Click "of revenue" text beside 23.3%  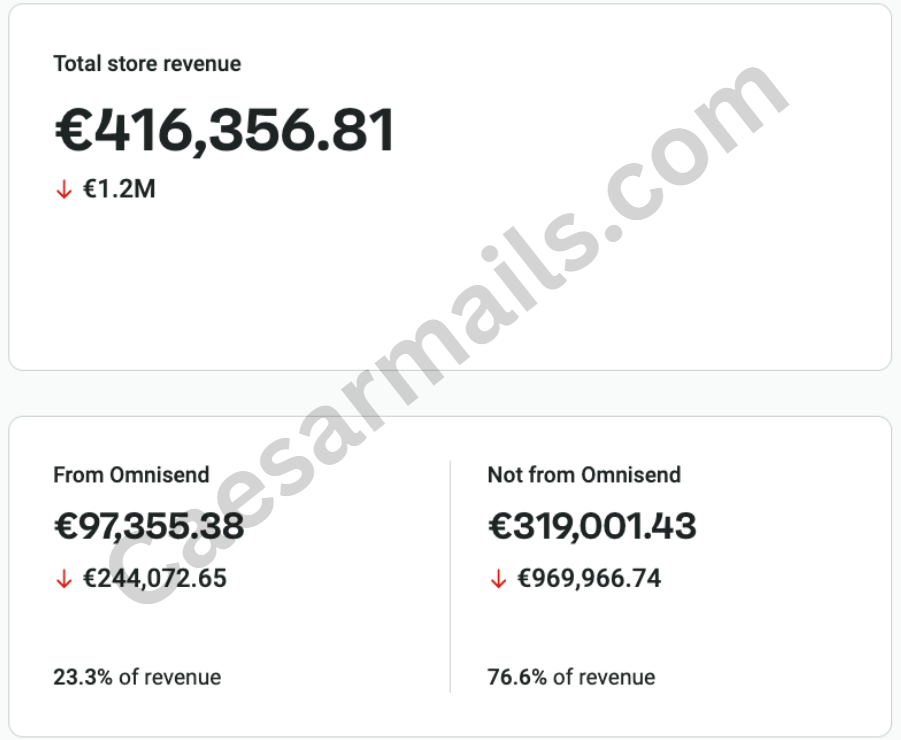[170, 677]
